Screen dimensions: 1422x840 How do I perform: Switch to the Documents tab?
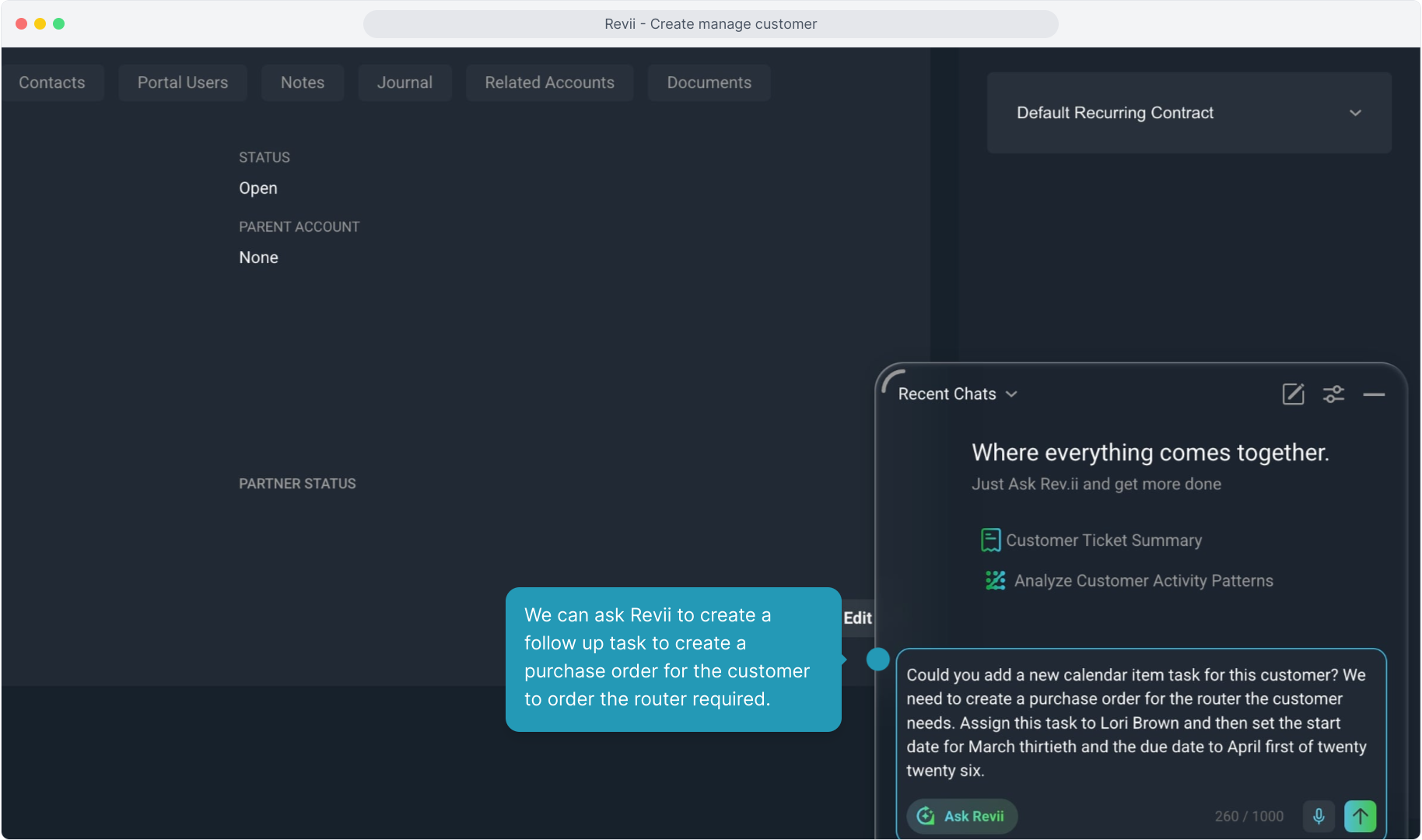(709, 82)
